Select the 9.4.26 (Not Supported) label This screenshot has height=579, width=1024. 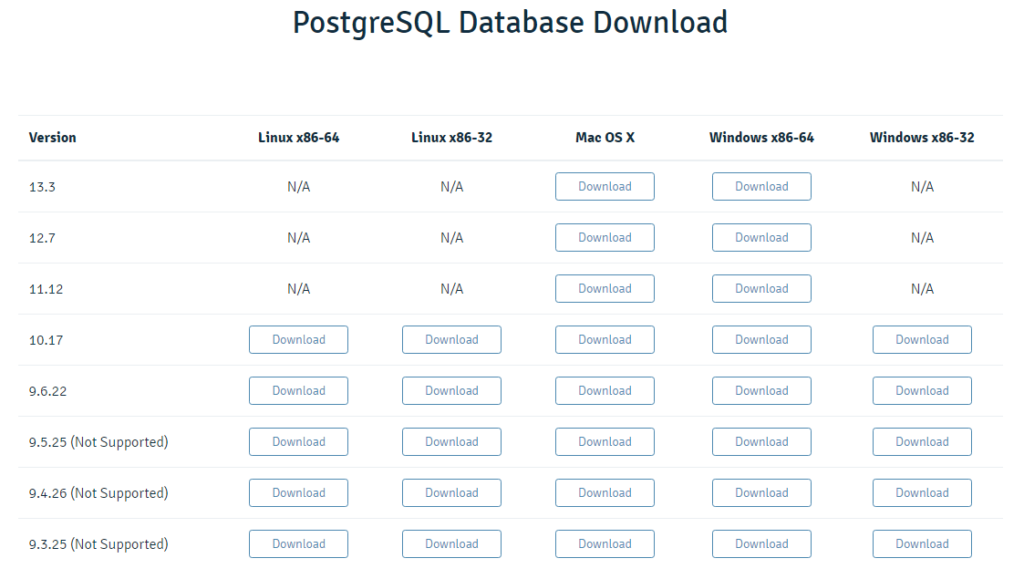pyautogui.click(x=99, y=493)
